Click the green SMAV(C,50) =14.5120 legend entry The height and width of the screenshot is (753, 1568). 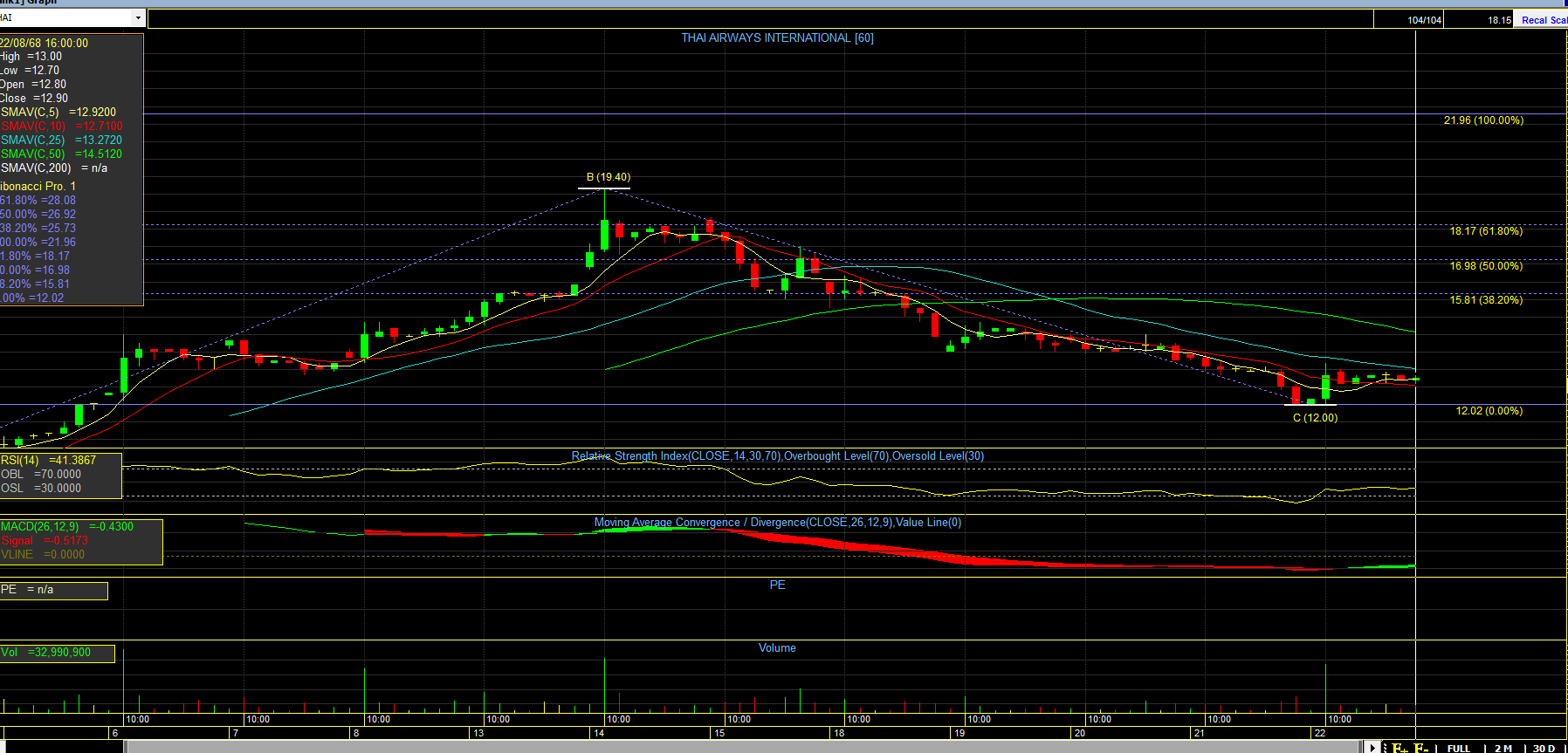(61, 154)
